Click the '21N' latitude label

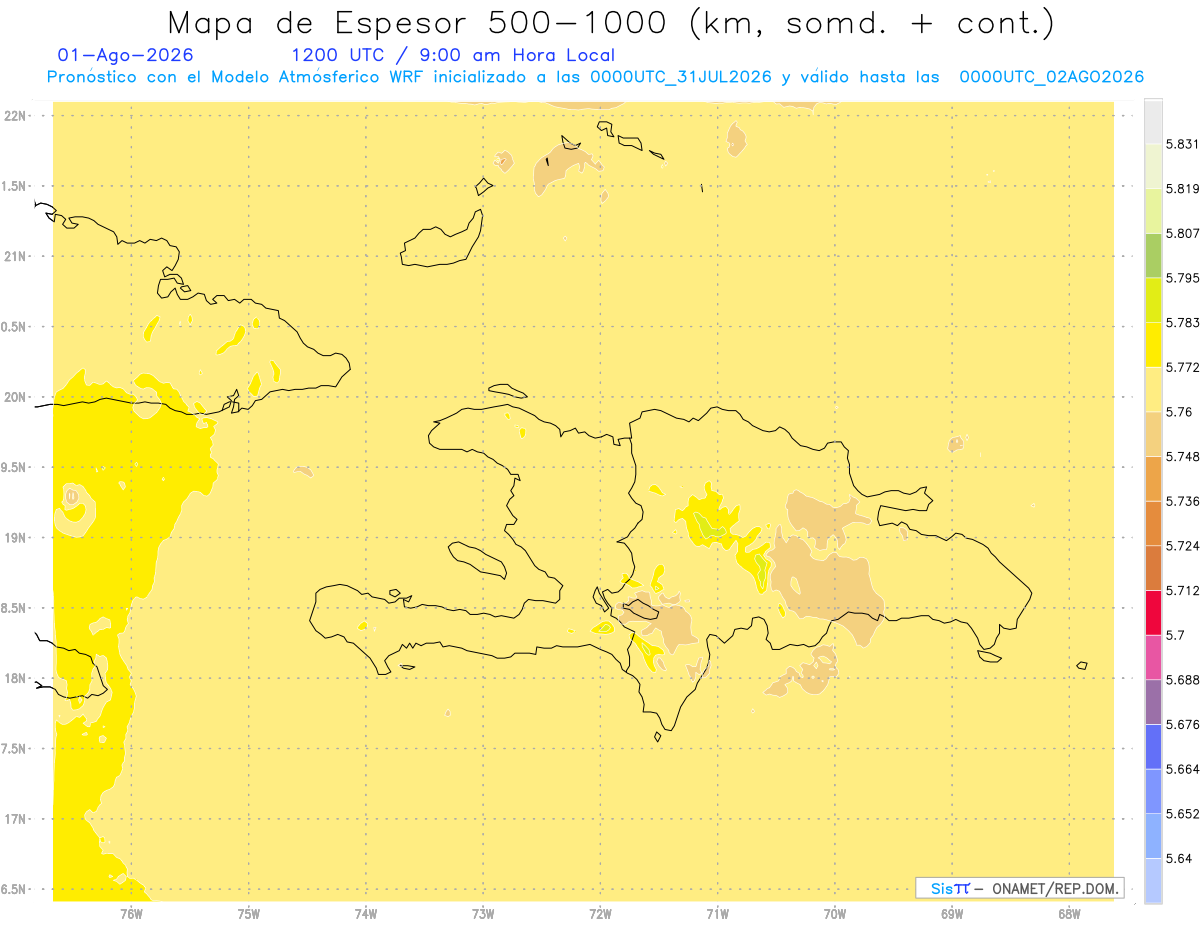click(x=15, y=257)
